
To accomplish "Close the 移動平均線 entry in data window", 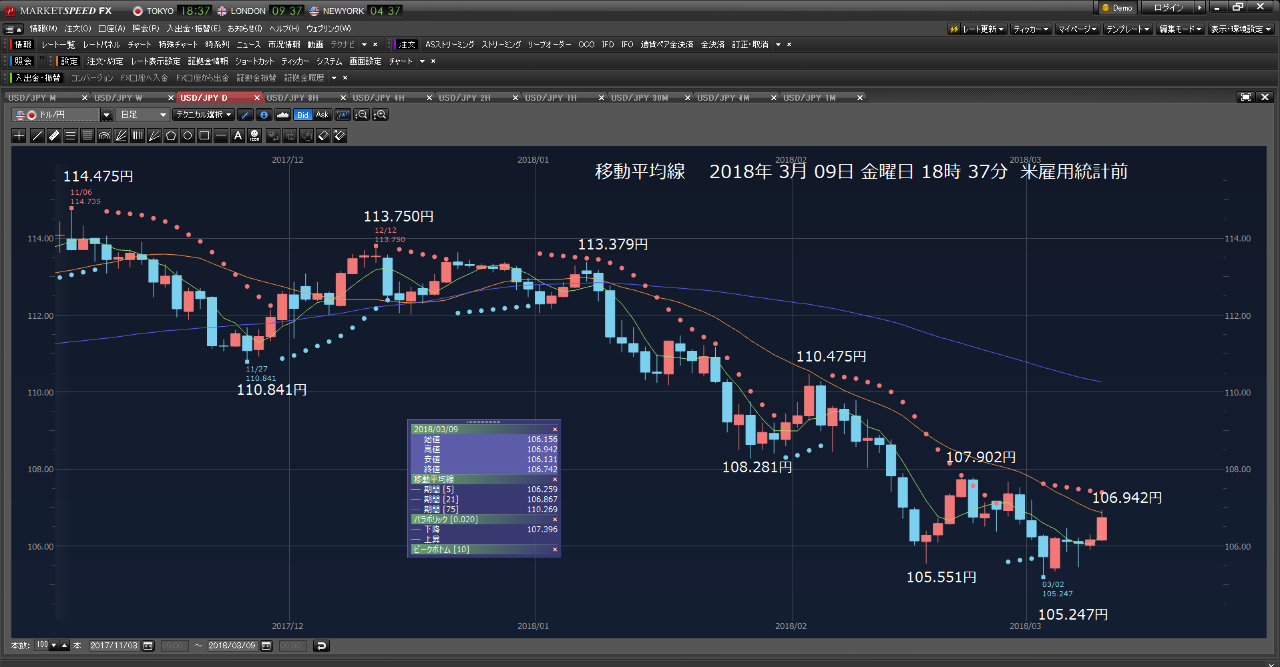I will point(555,477).
